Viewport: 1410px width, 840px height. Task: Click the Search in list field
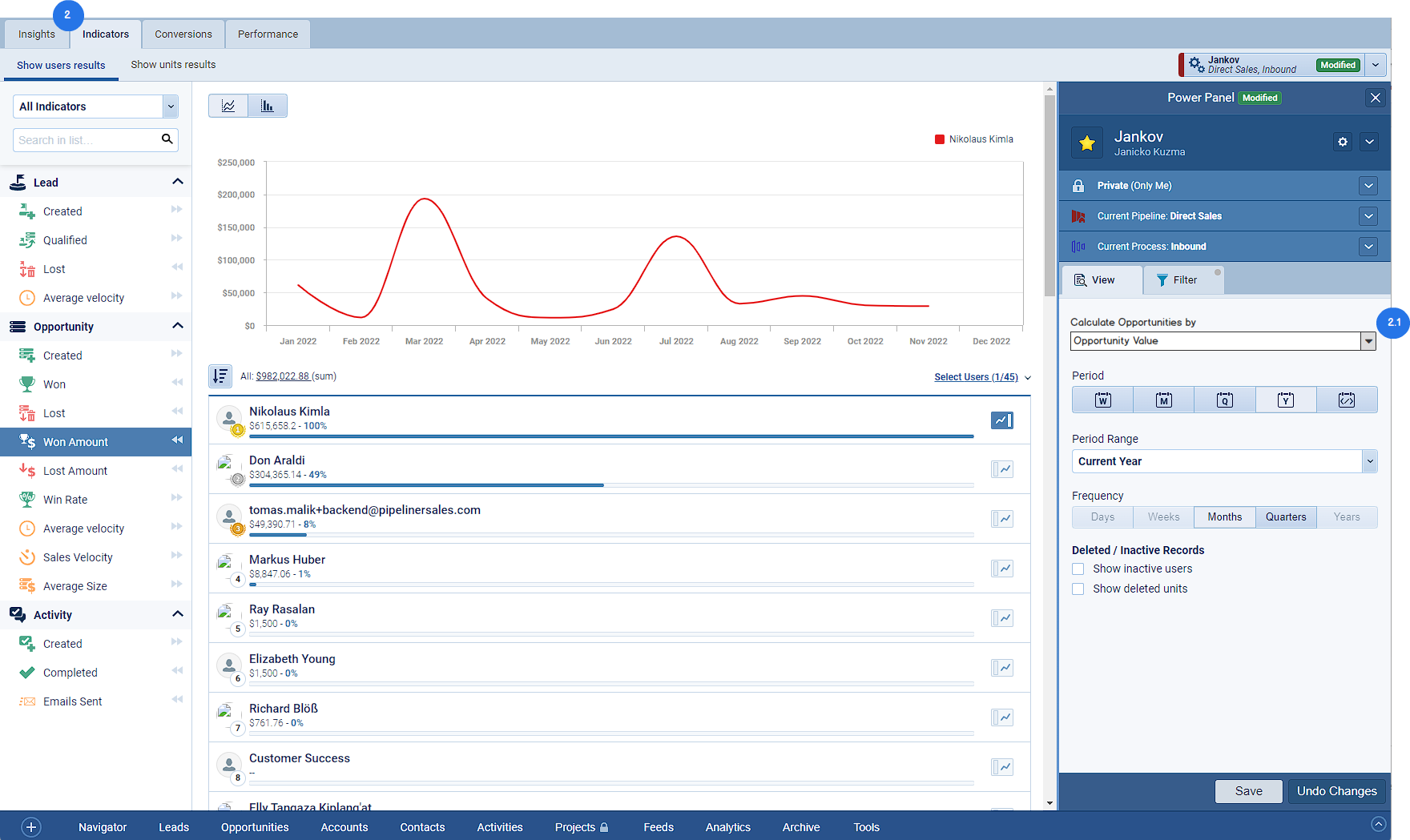[x=87, y=140]
